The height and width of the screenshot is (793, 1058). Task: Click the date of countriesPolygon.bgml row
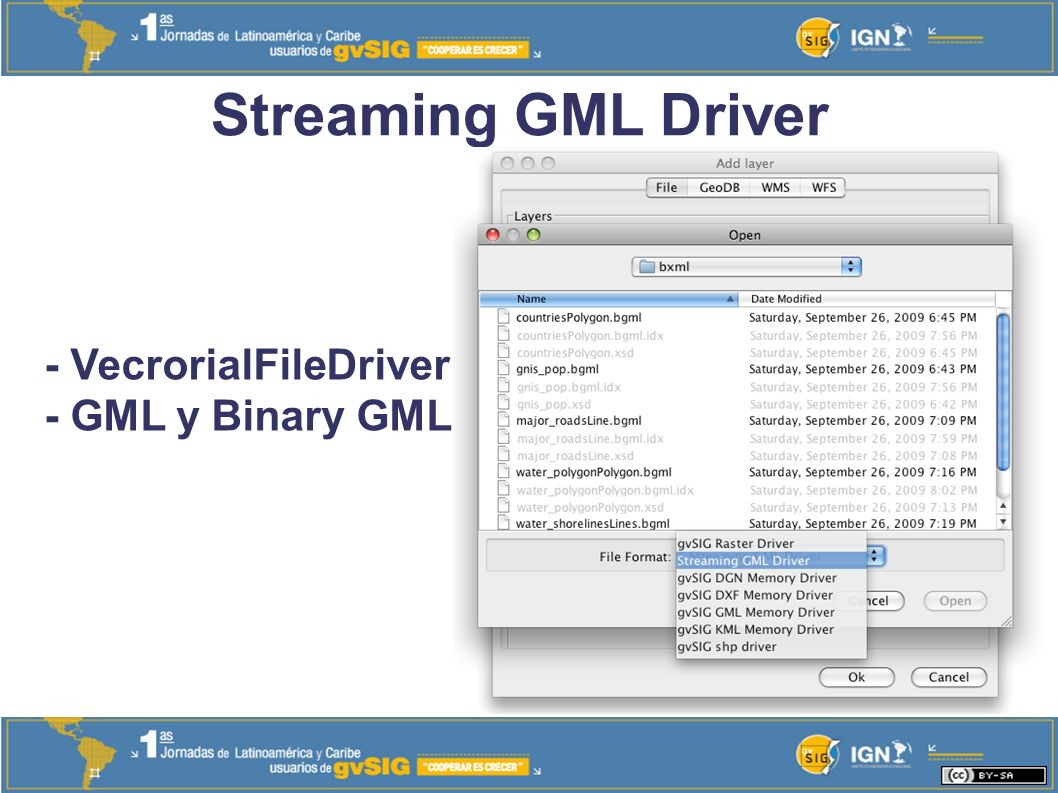862,317
